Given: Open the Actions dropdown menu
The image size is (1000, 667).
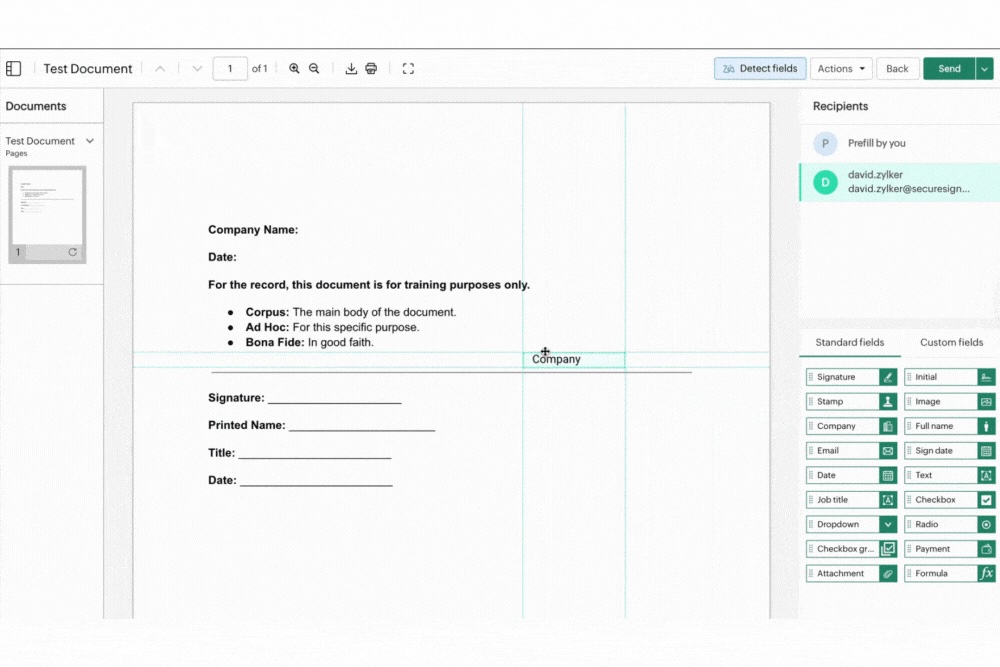Looking at the screenshot, I should tap(841, 69).
